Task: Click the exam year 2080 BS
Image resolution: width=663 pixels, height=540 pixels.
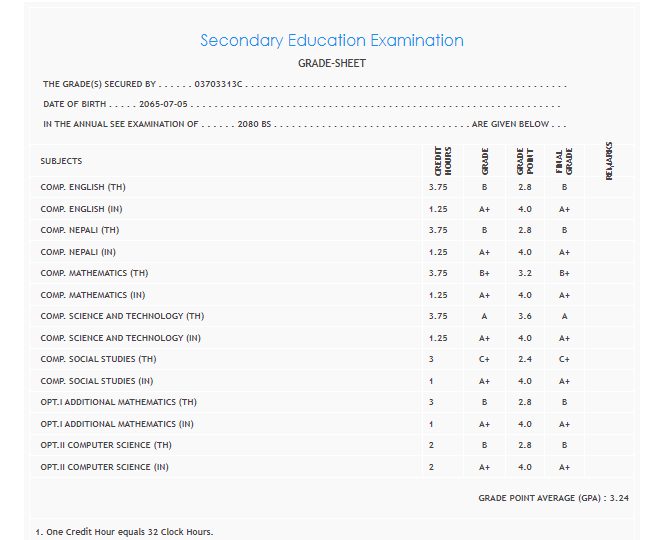Action: 254,125
